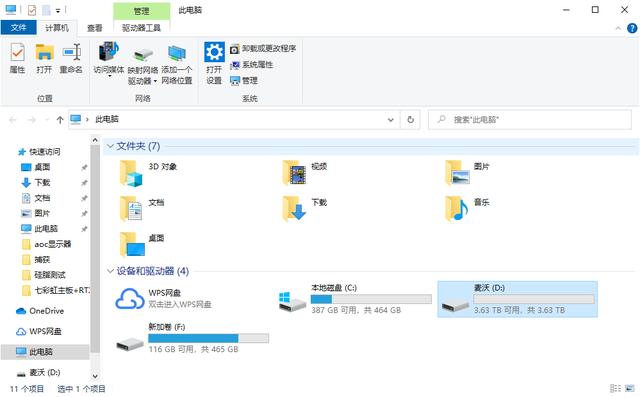Select the 麦沃 (D:) drive tile

517,299
